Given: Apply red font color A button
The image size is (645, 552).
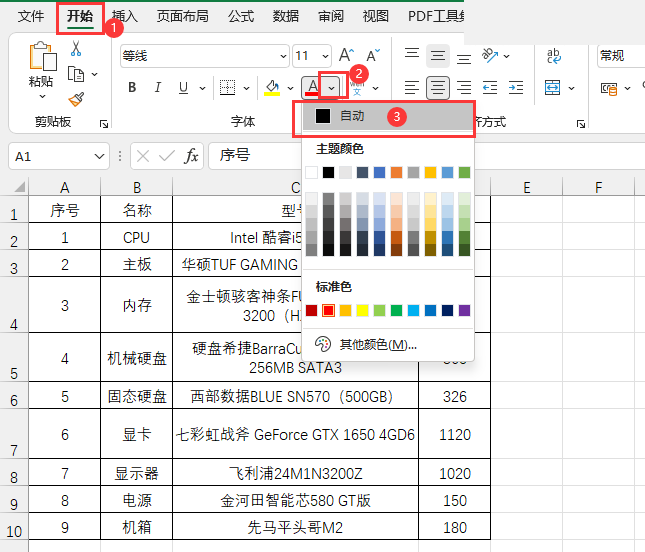Looking at the screenshot, I should coord(313,88).
